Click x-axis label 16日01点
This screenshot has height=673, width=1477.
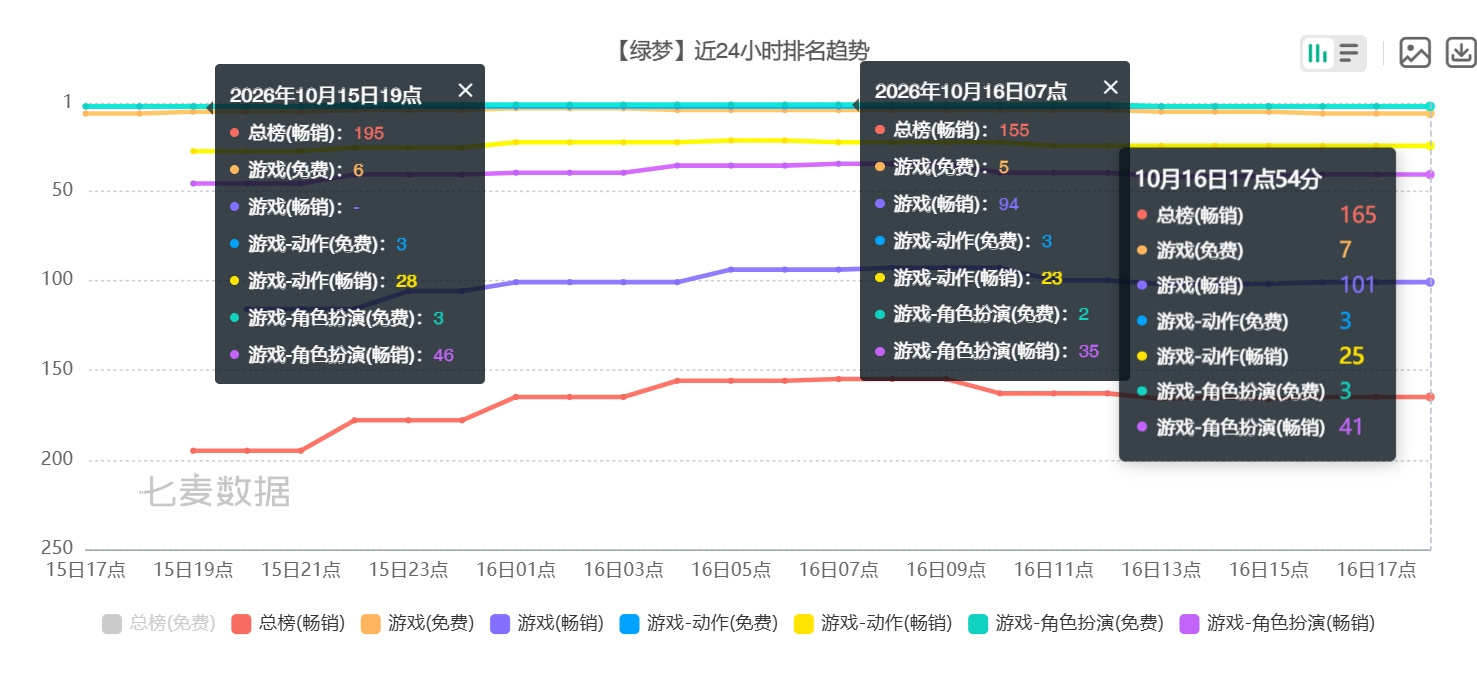pos(516,570)
